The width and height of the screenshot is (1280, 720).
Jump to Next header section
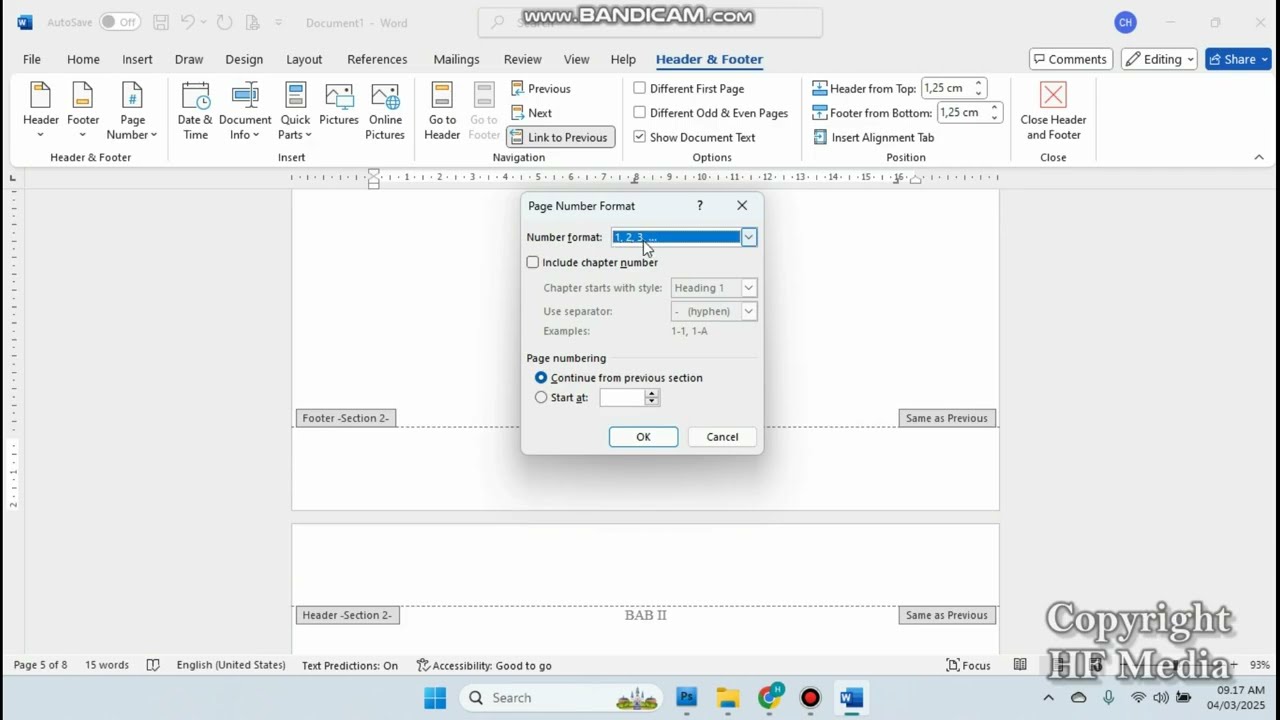pyautogui.click(x=531, y=113)
